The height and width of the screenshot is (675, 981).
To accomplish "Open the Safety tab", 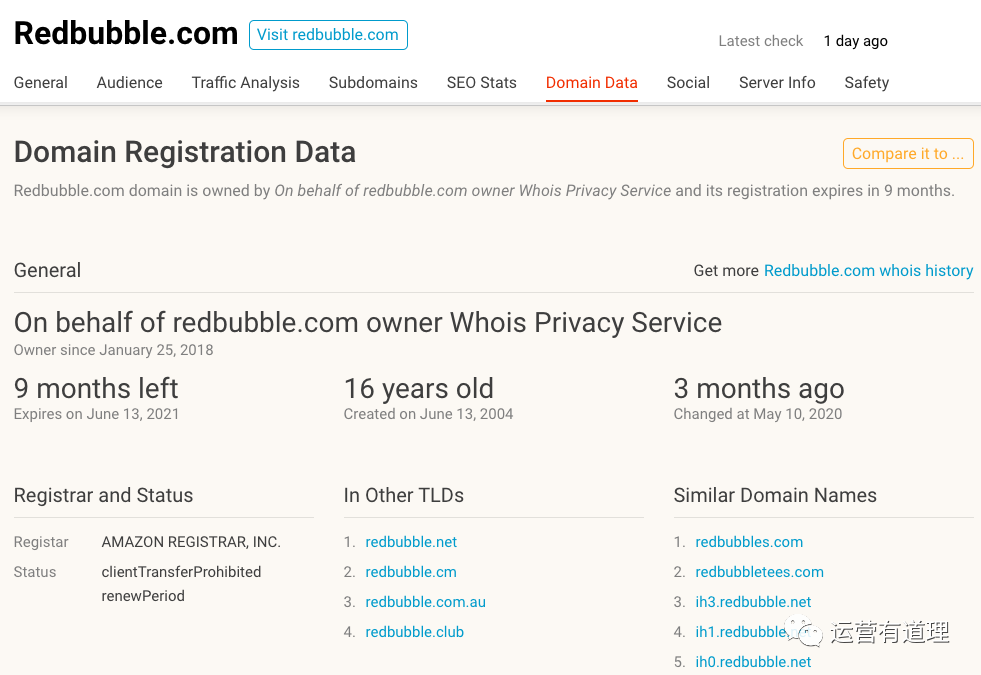I will pyautogui.click(x=867, y=83).
